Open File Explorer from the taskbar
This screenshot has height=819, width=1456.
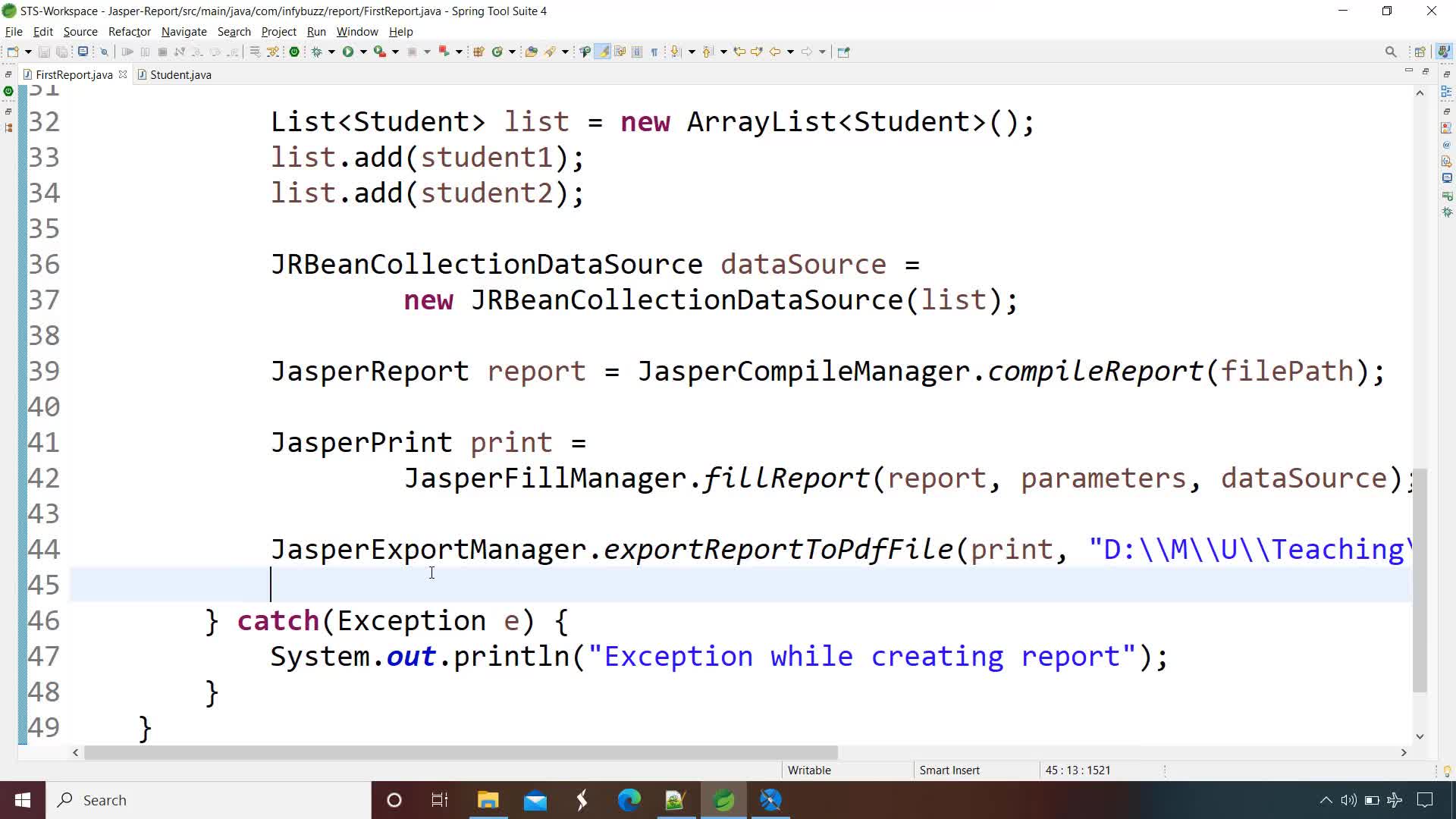(488, 800)
